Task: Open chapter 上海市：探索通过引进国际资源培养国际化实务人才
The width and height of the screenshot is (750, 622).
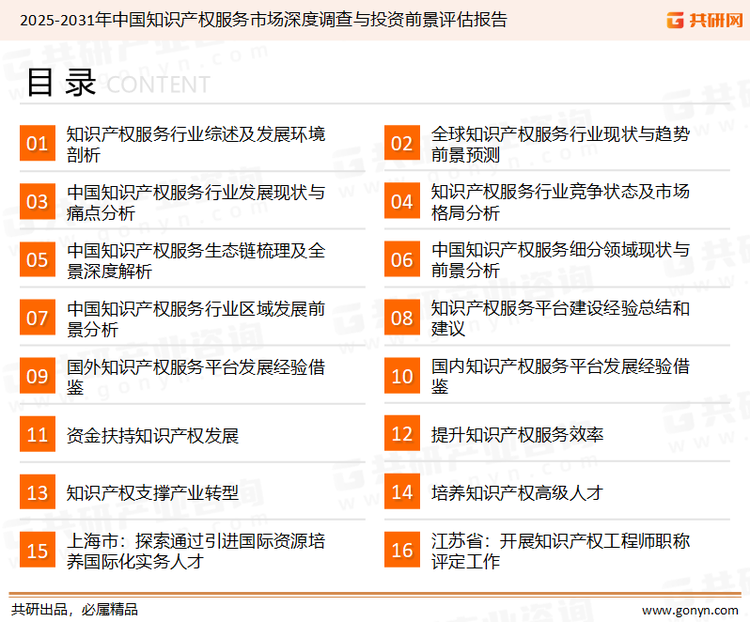Action: 196,551
